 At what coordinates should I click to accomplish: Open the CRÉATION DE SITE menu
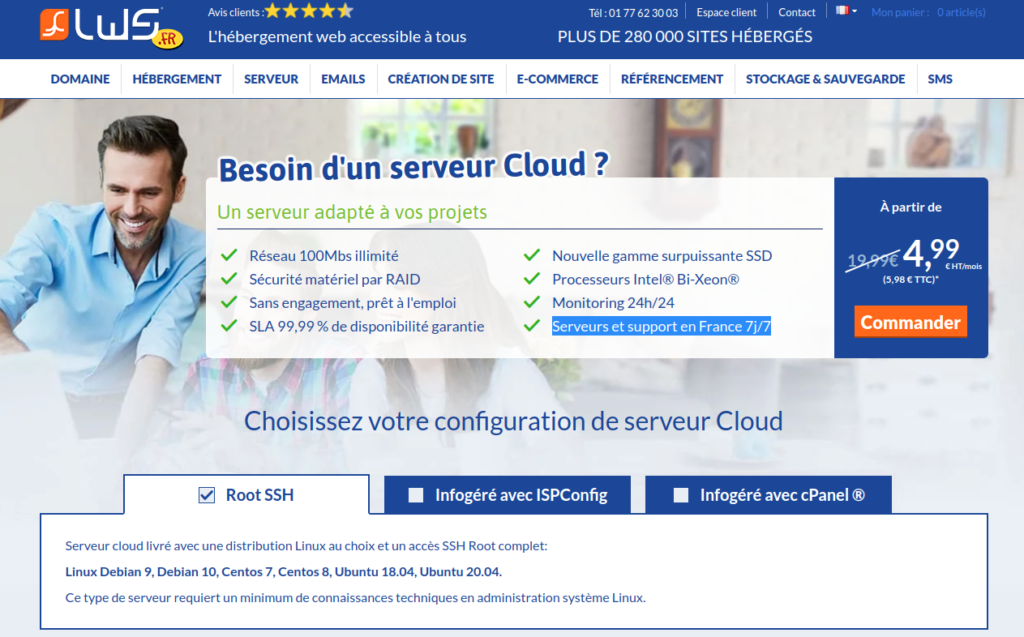point(441,79)
